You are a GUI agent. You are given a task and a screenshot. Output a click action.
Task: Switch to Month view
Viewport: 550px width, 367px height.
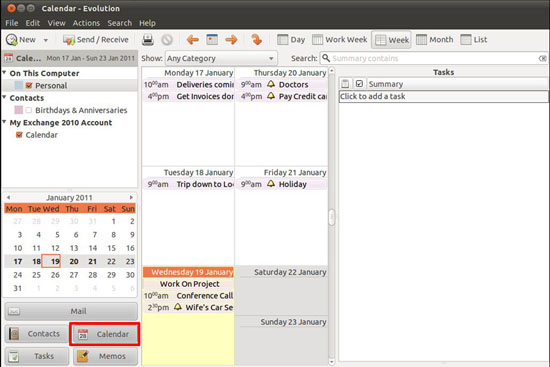tap(435, 40)
